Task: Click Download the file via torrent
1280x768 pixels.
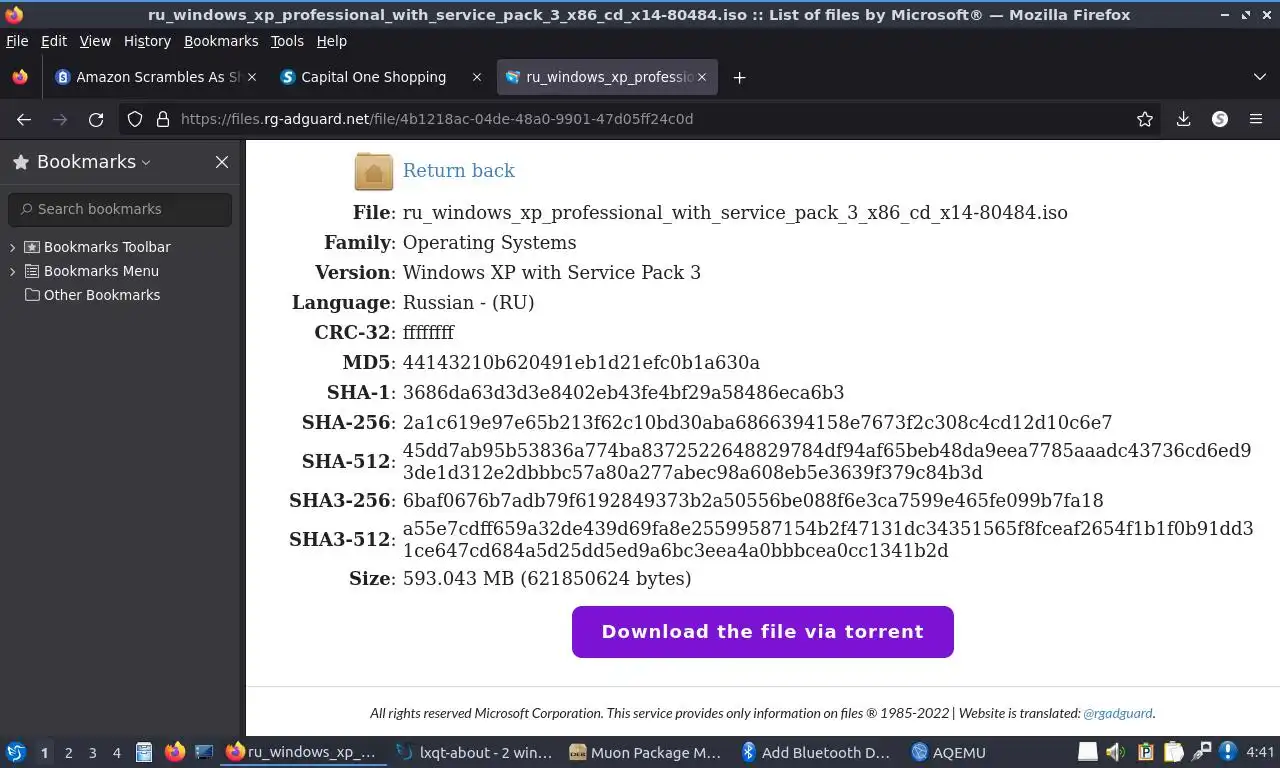Action: tap(763, 632)
